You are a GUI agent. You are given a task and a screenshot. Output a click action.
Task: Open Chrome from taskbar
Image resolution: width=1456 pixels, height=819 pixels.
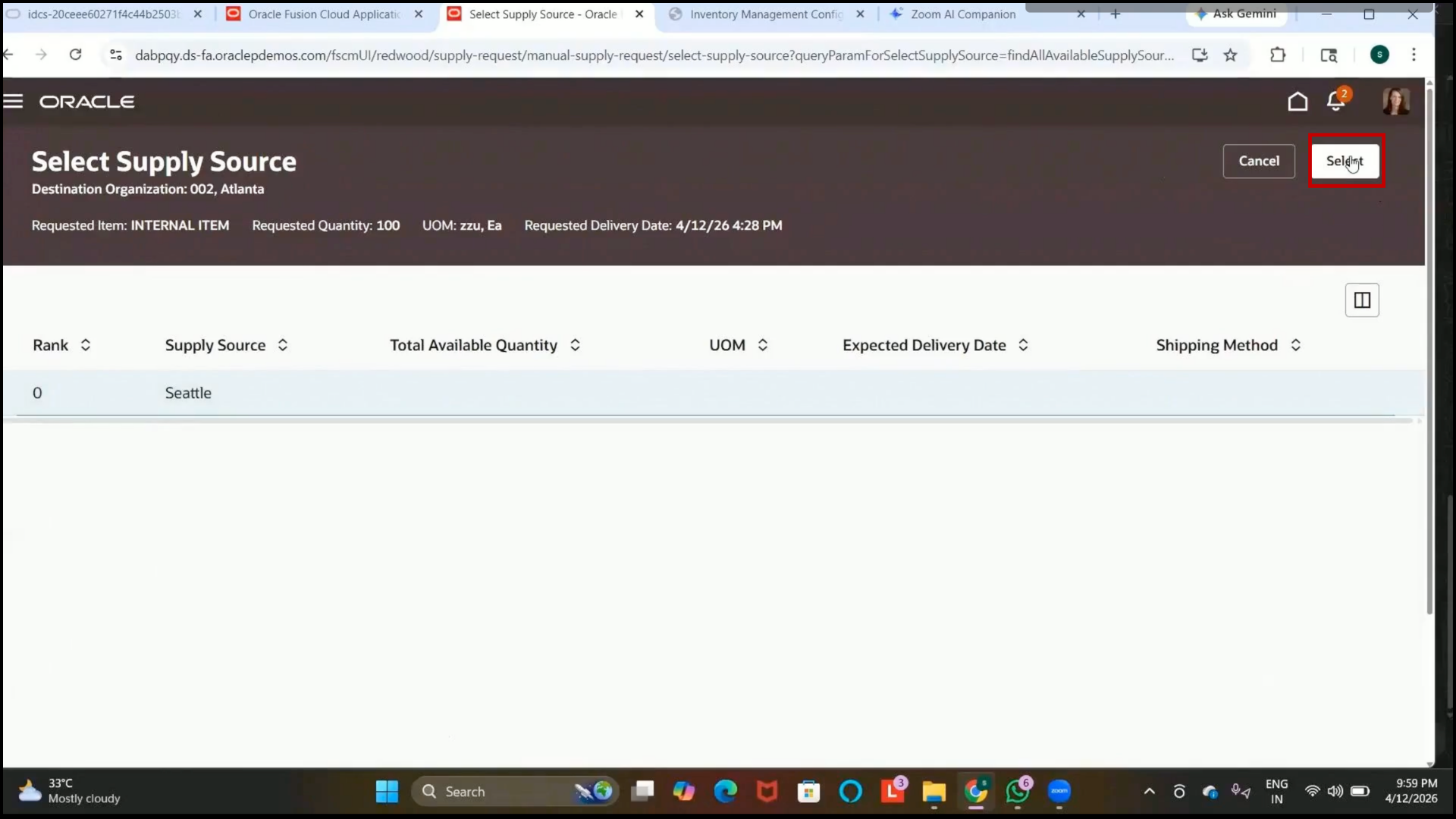[x=976, y=792]
